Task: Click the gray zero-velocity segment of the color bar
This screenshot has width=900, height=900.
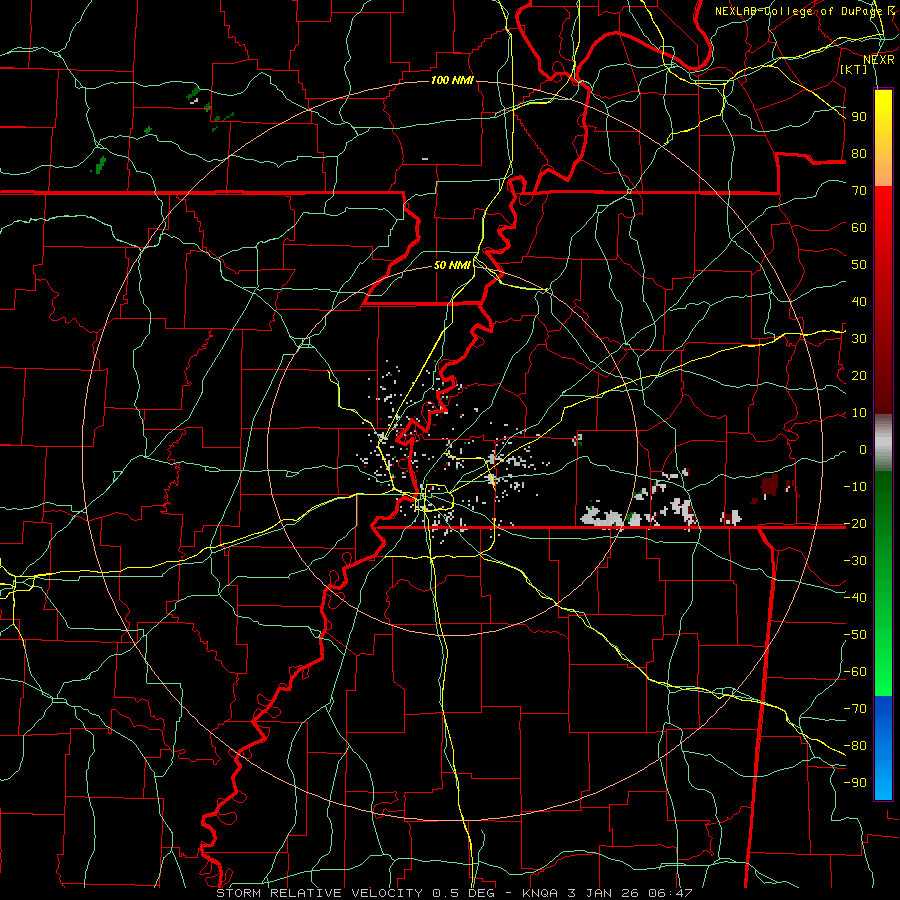Action: pyautogui.click(x=883, y=443)
